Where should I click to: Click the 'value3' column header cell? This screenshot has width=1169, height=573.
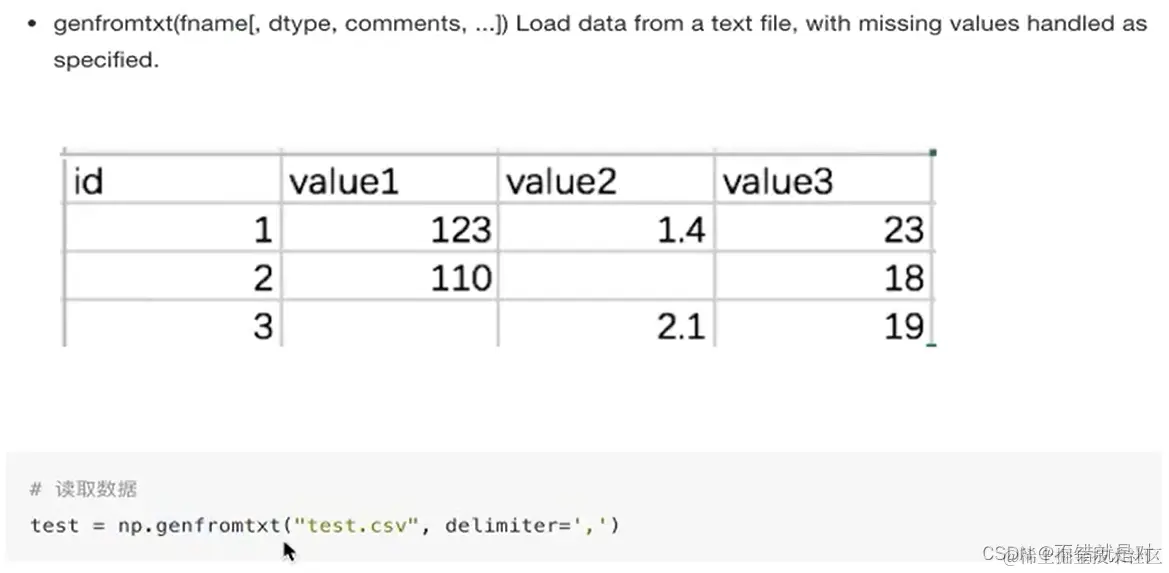tap(823, 181)
